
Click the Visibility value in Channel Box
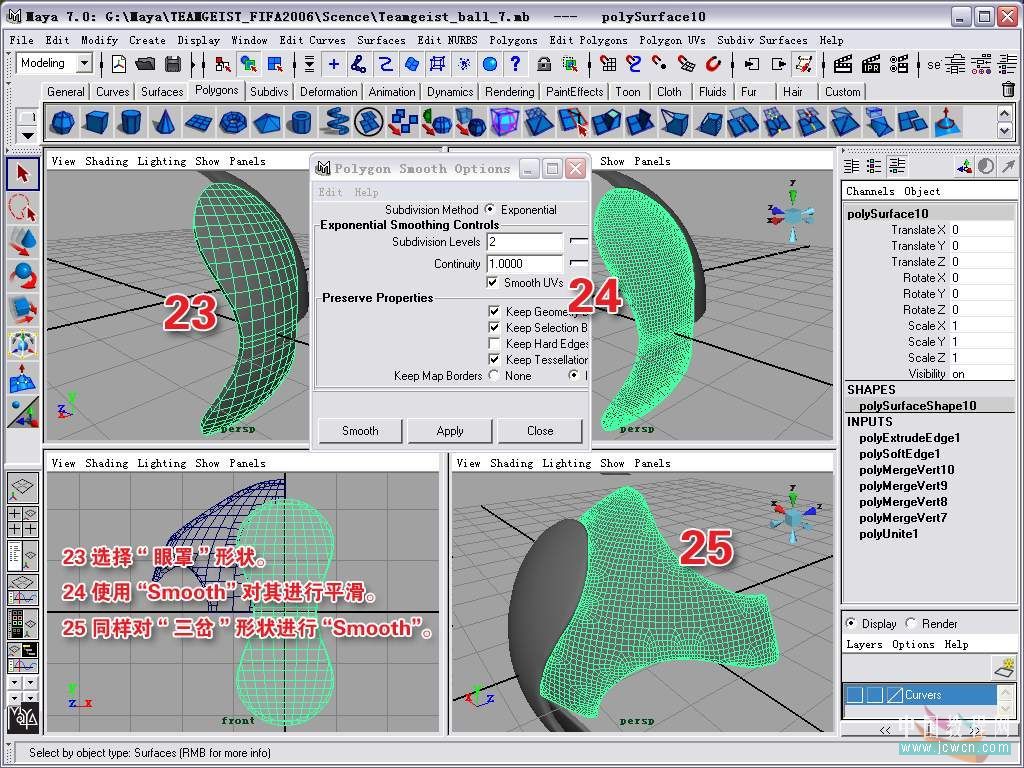[x=981, y=374]
